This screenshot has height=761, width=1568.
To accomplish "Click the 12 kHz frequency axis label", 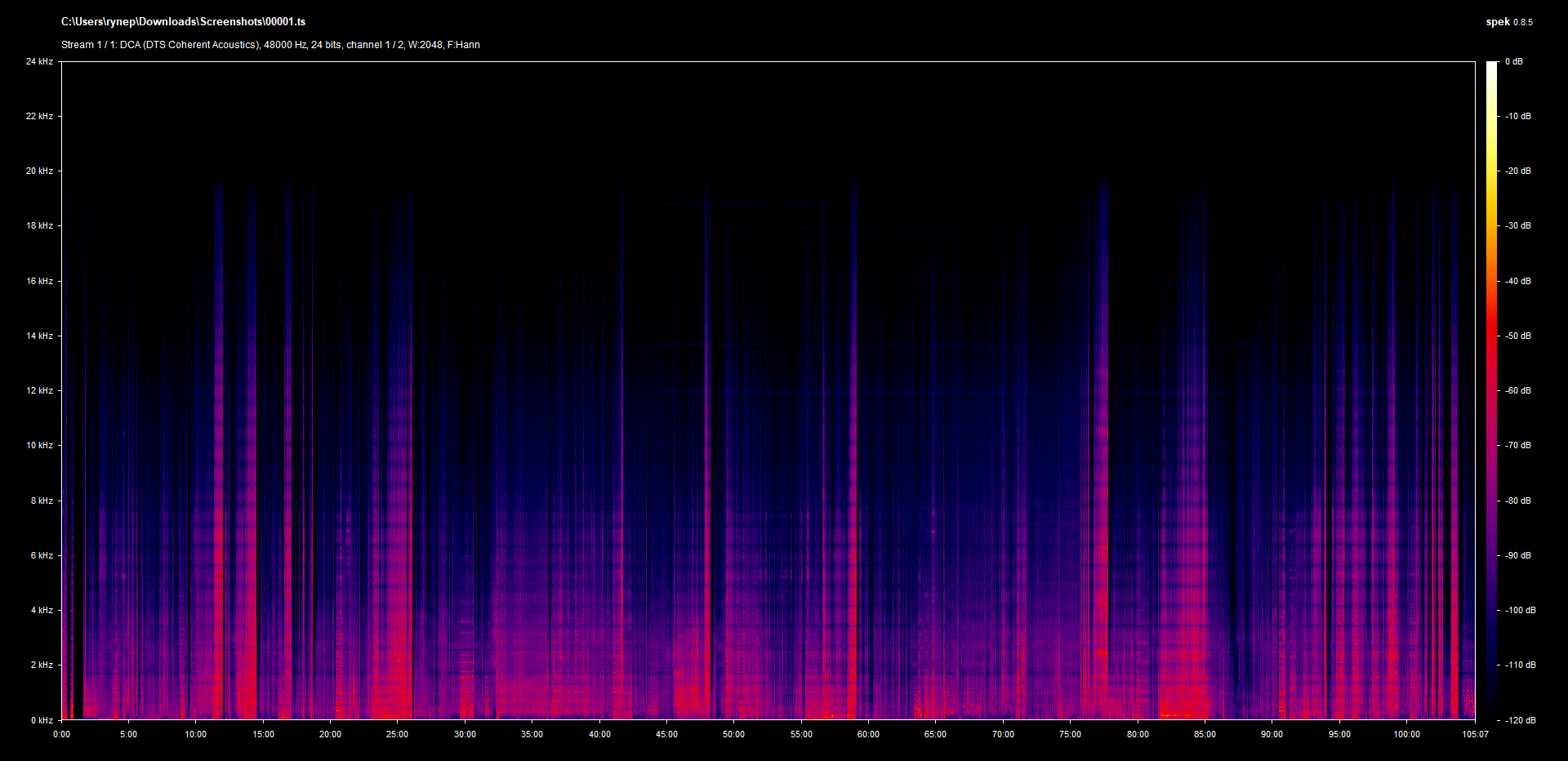I will pyautogui.click(x=39, y=390).
